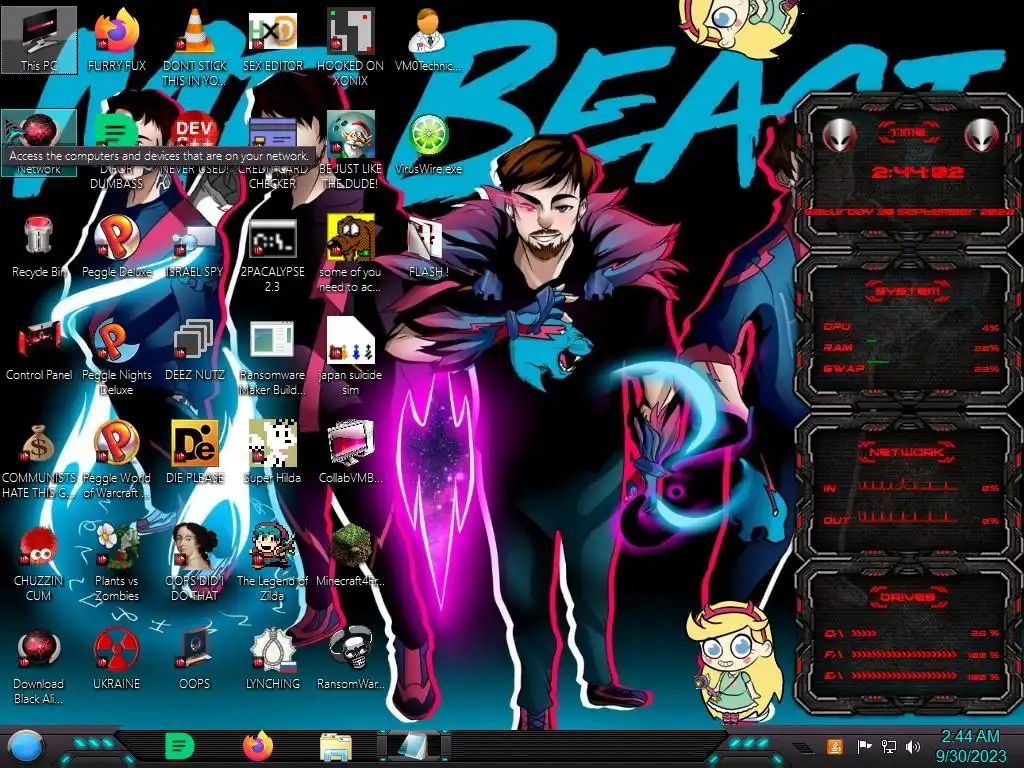Viewport: 1024px width, 768px height.
Task: Click the NETWORK header in gadget
Action: click(x=908, y=452)
